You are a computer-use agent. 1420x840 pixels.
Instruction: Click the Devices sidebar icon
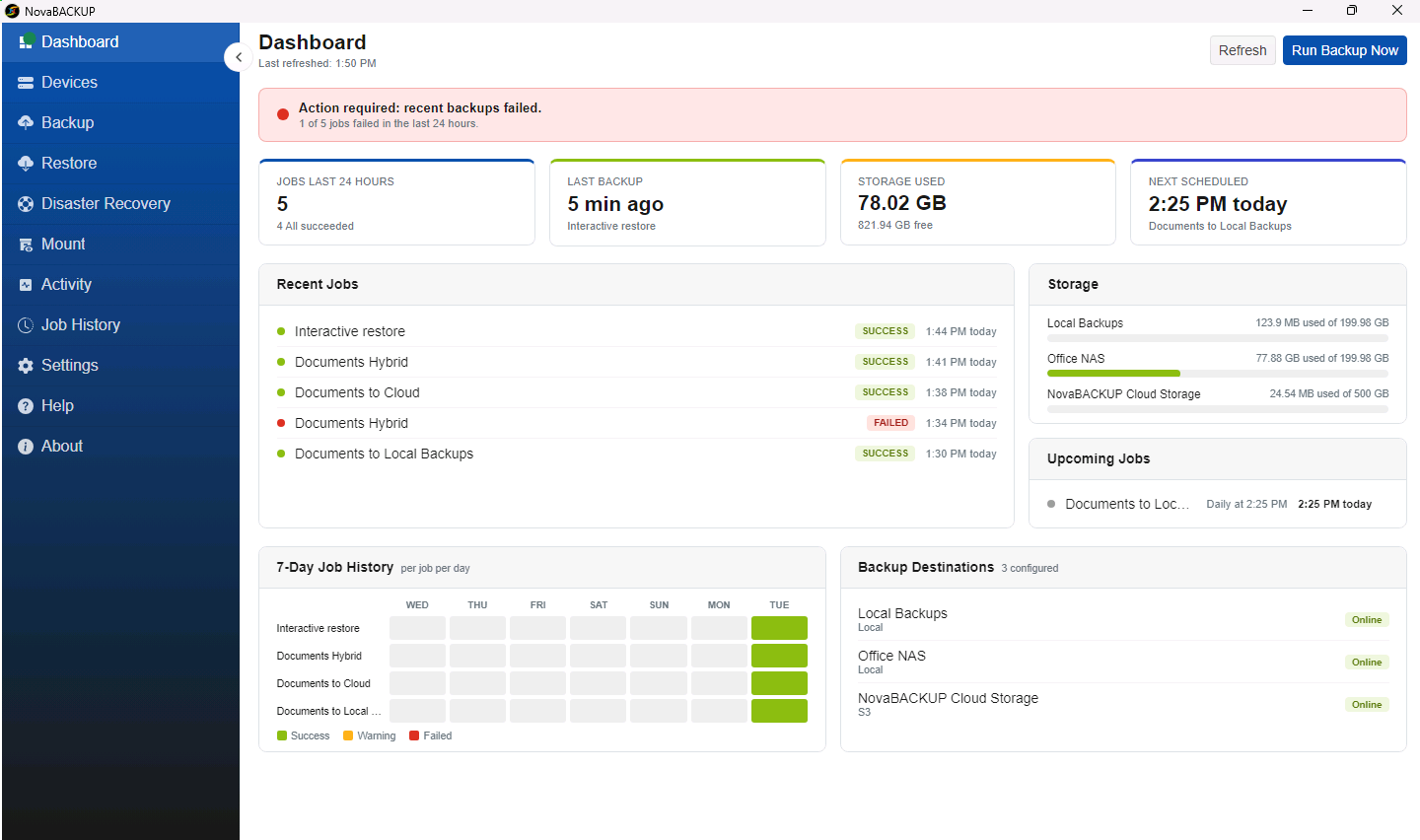click(26, 83)
